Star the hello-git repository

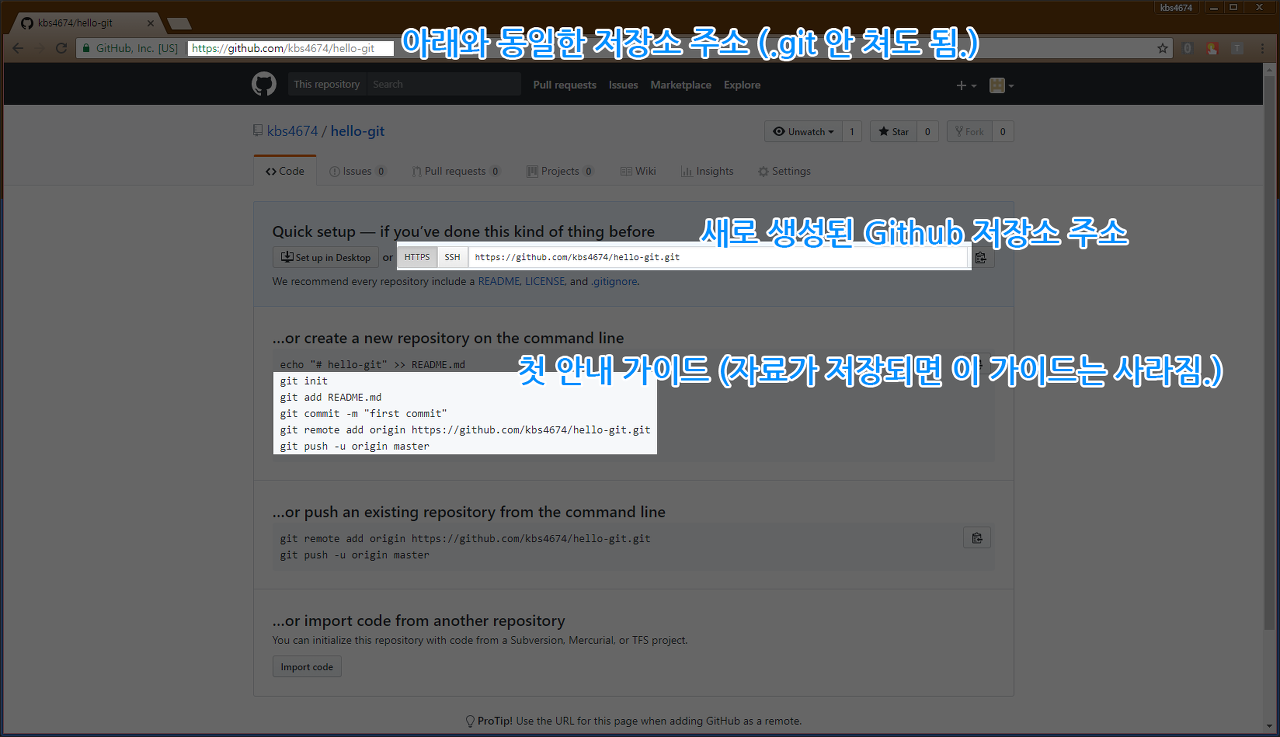pos(892,131)
